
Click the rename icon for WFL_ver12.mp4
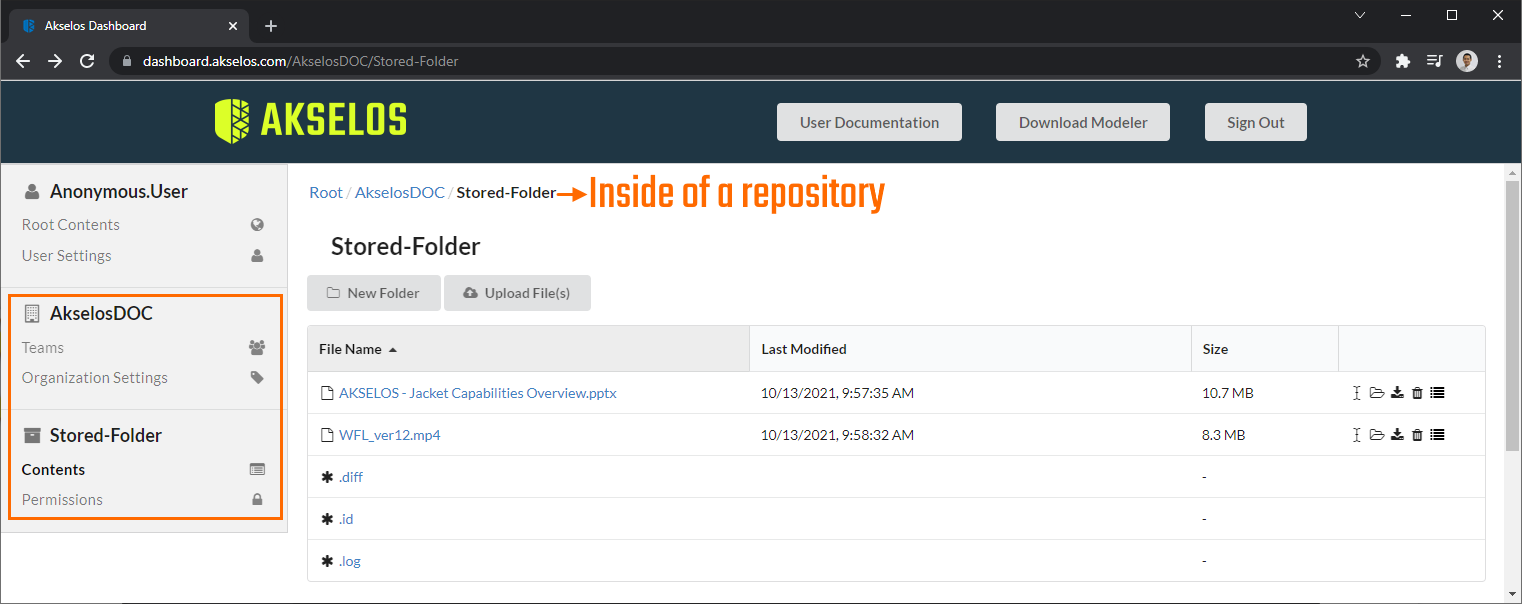(1357, 435)
